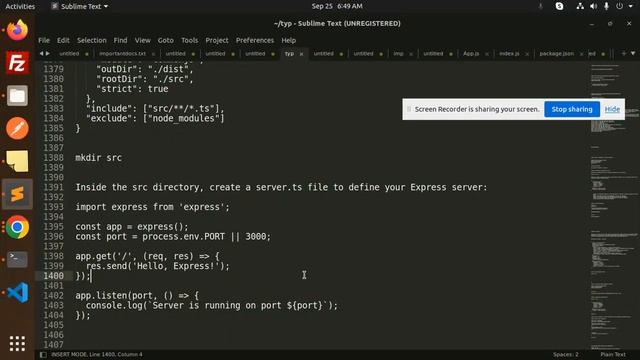This screenshot has height=360, width=640.
Task: Close the index.js tab
Action: (527, 54)
